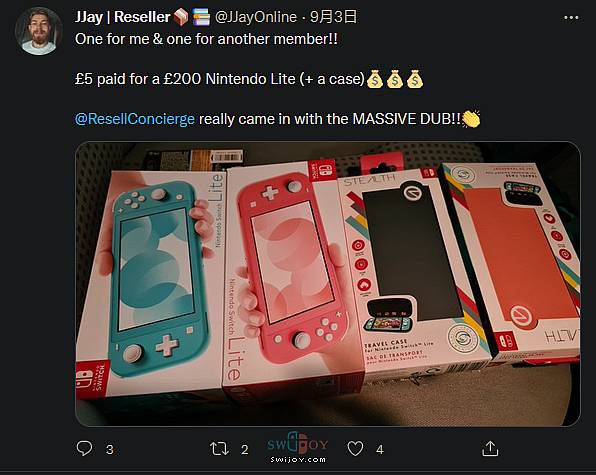Visit the swijoy.com watermark text
This screenshot has height=475, width=596.
point(298,459)
